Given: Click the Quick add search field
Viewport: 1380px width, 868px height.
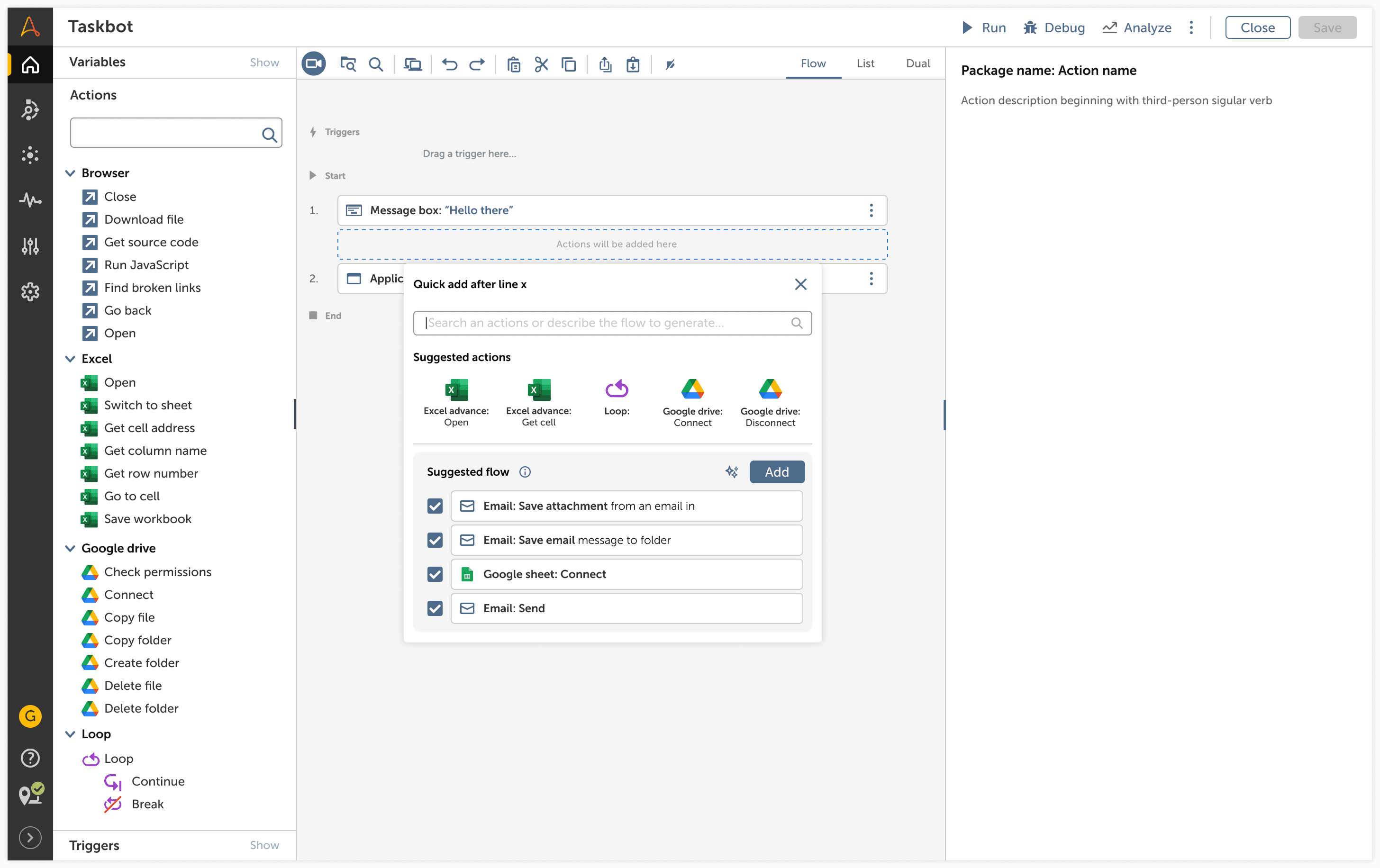Looking at the screenshot, I should [612, 323].
